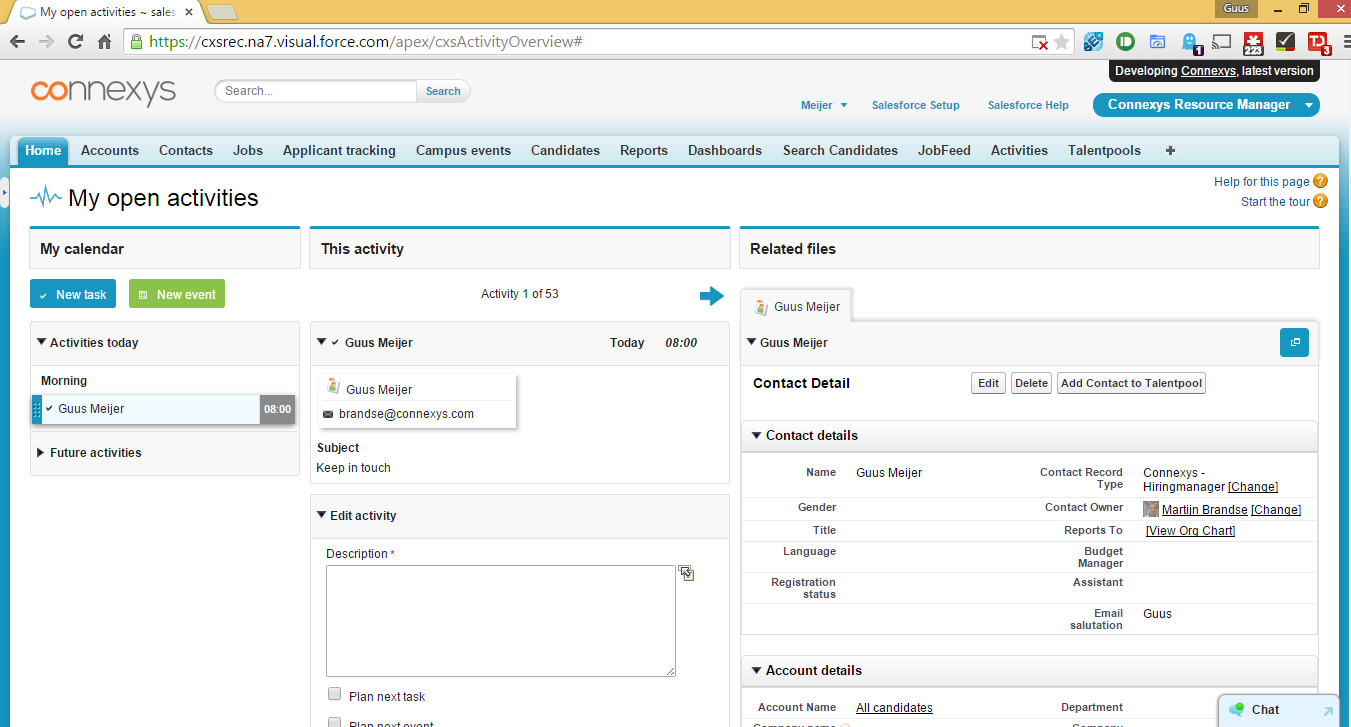Collapse the Contact details section
Viewport: 1351px width, 727px height.
[x=757, y=435]
